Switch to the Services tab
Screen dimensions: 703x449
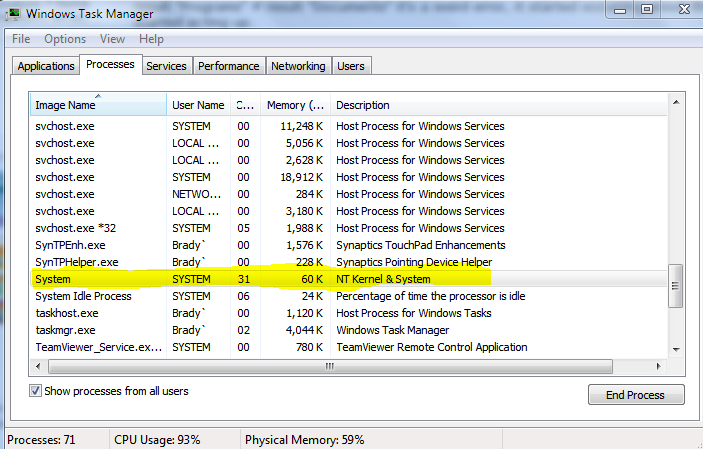point(166,66)
